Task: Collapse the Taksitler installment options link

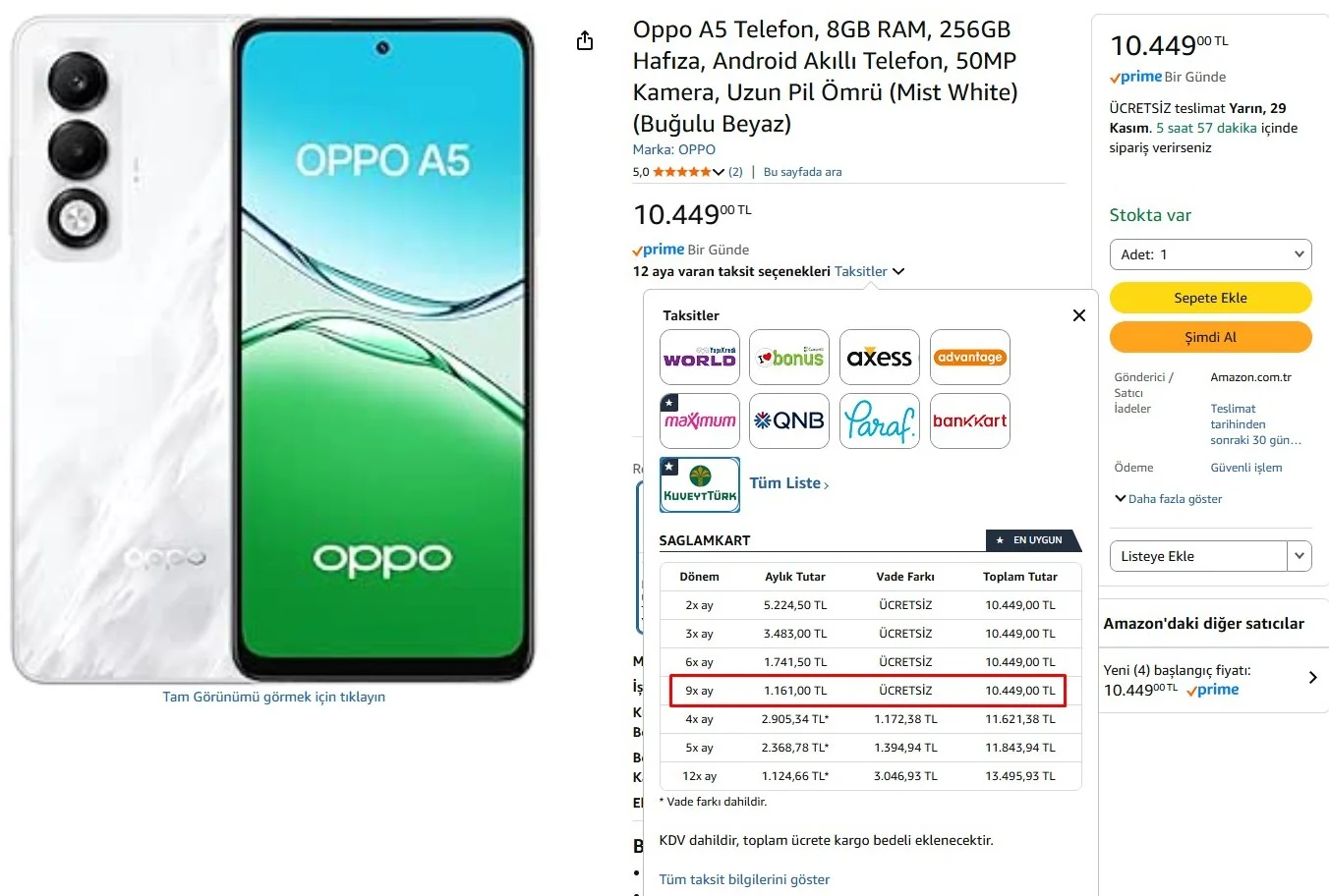Action: pos(869,271)
